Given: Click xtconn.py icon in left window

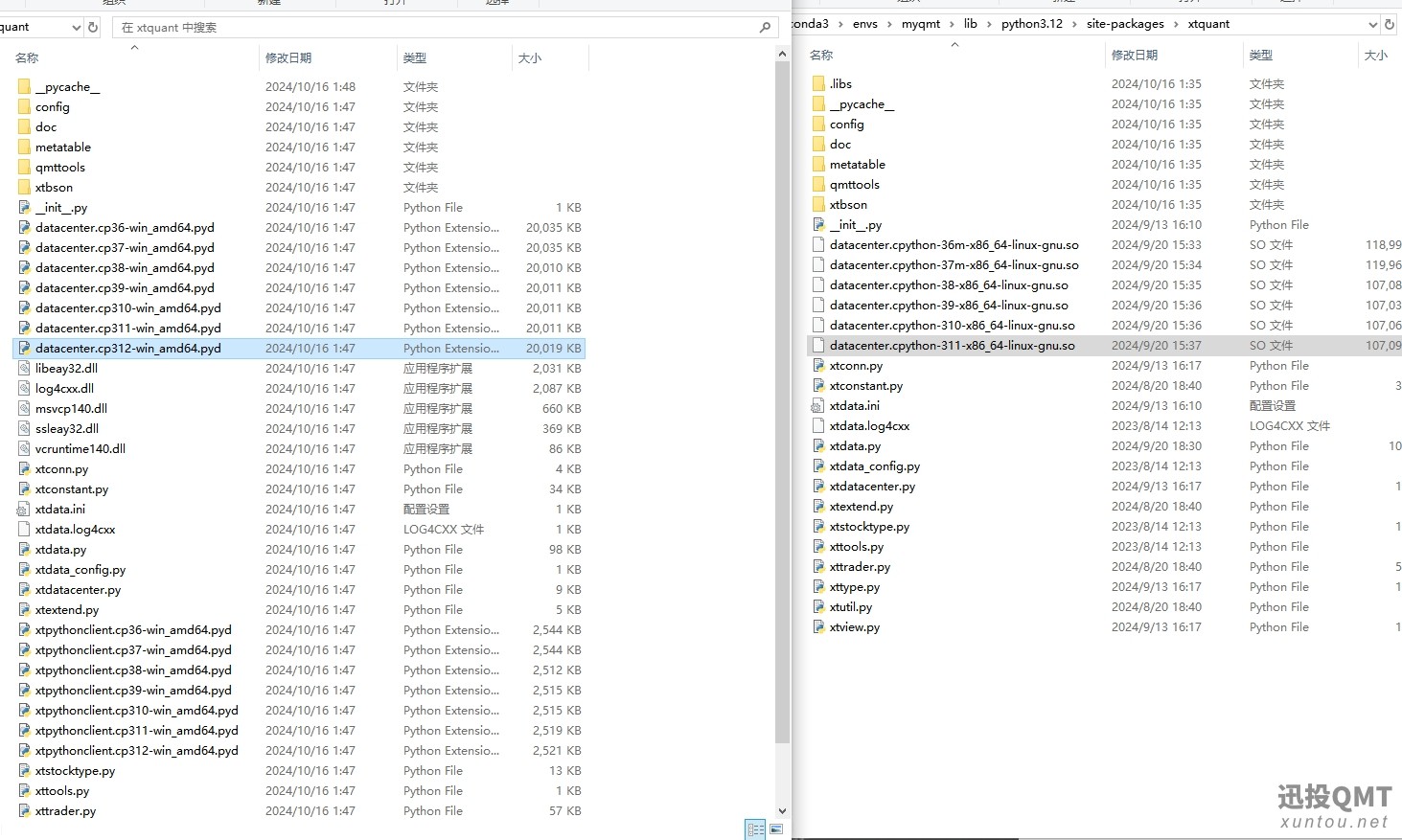Looking at the screenshot, I should click(x=24, y=468).
